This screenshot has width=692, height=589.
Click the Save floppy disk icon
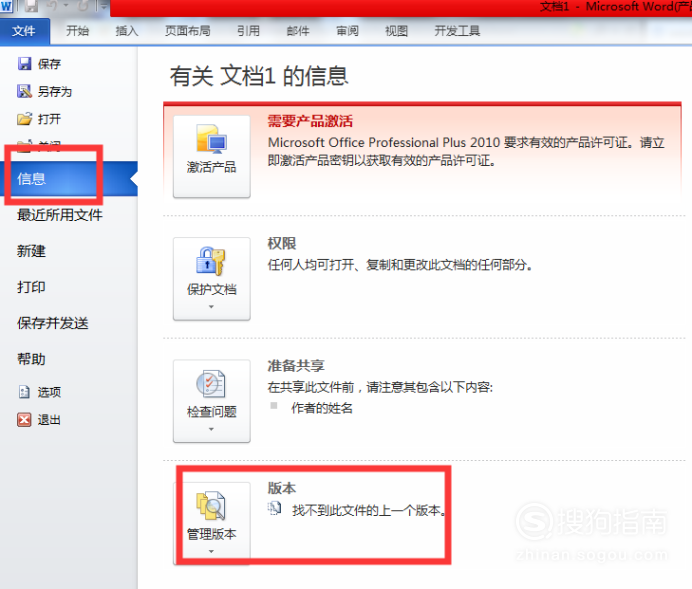[24, 64]
